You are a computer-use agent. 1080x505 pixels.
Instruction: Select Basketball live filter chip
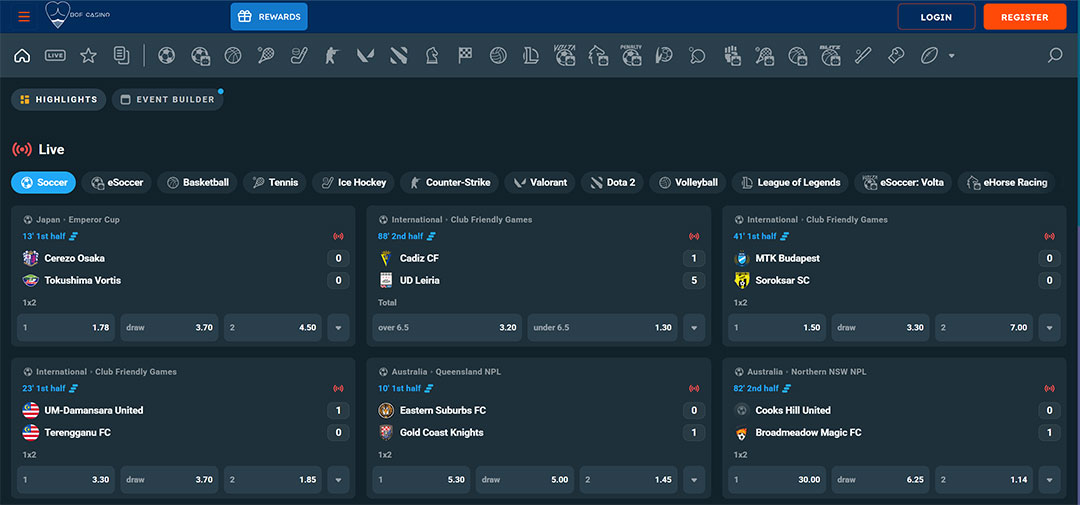(197, 183)
